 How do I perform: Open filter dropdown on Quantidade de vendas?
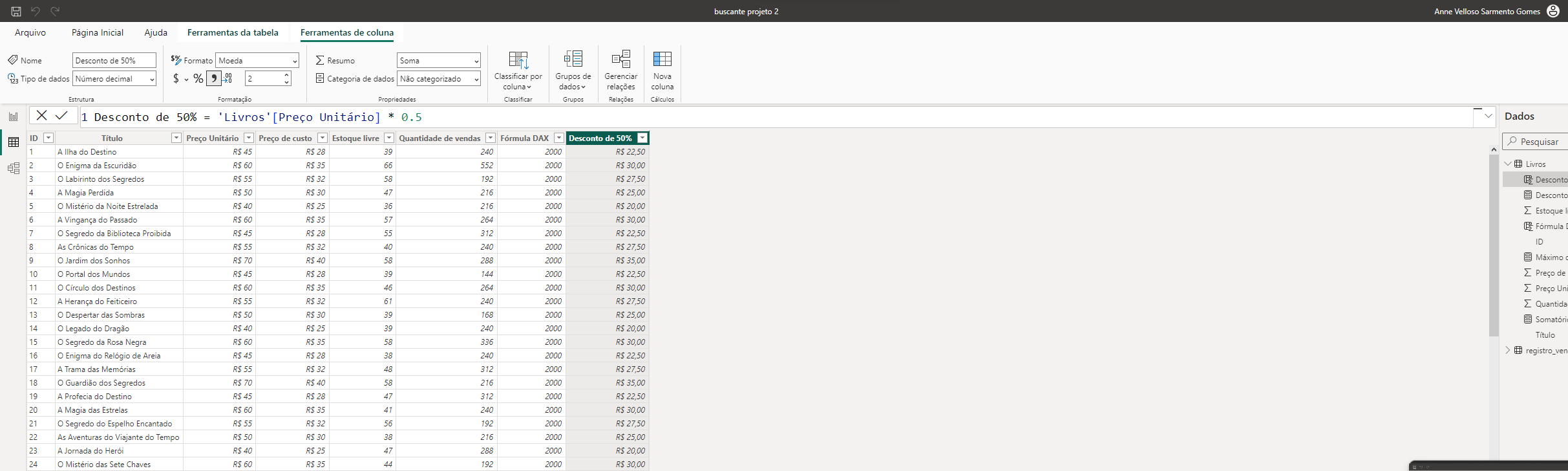click(x=491, y=138)
